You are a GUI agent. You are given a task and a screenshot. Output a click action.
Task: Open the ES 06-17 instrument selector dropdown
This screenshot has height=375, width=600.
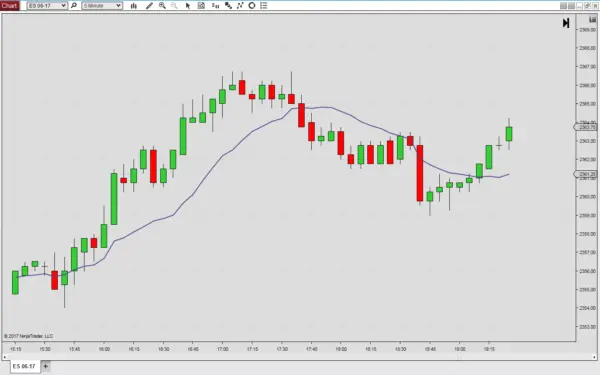coord(47,6)
